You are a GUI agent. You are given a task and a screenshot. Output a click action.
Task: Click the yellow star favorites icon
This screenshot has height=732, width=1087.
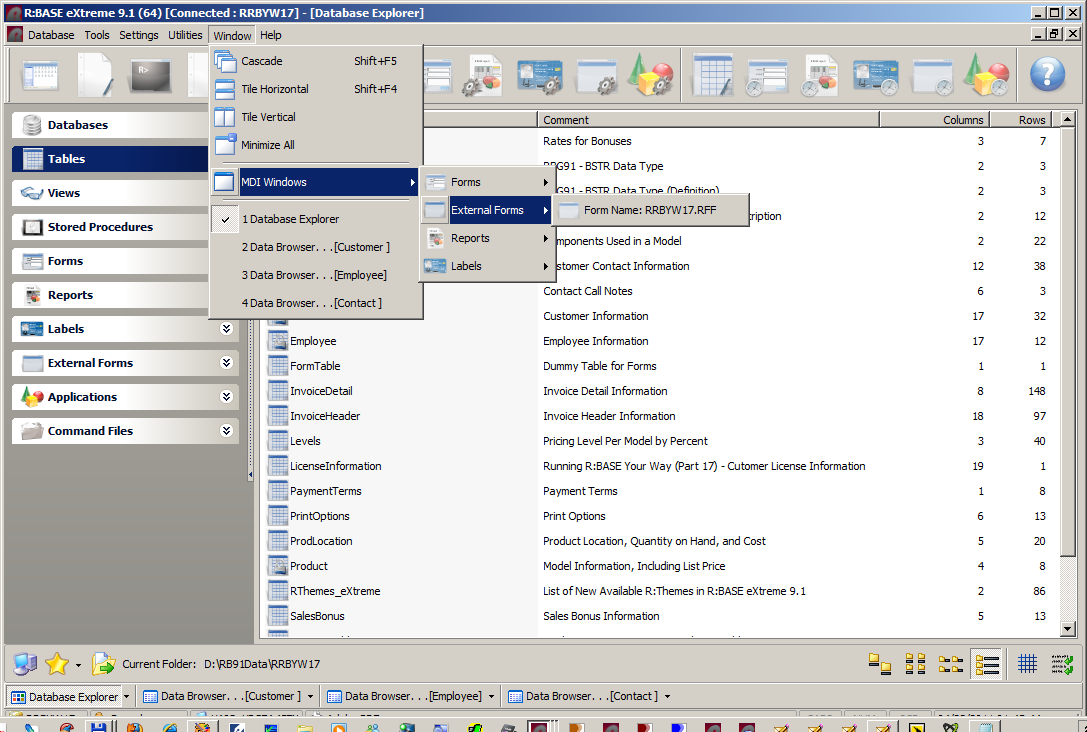tap(57, 664)
